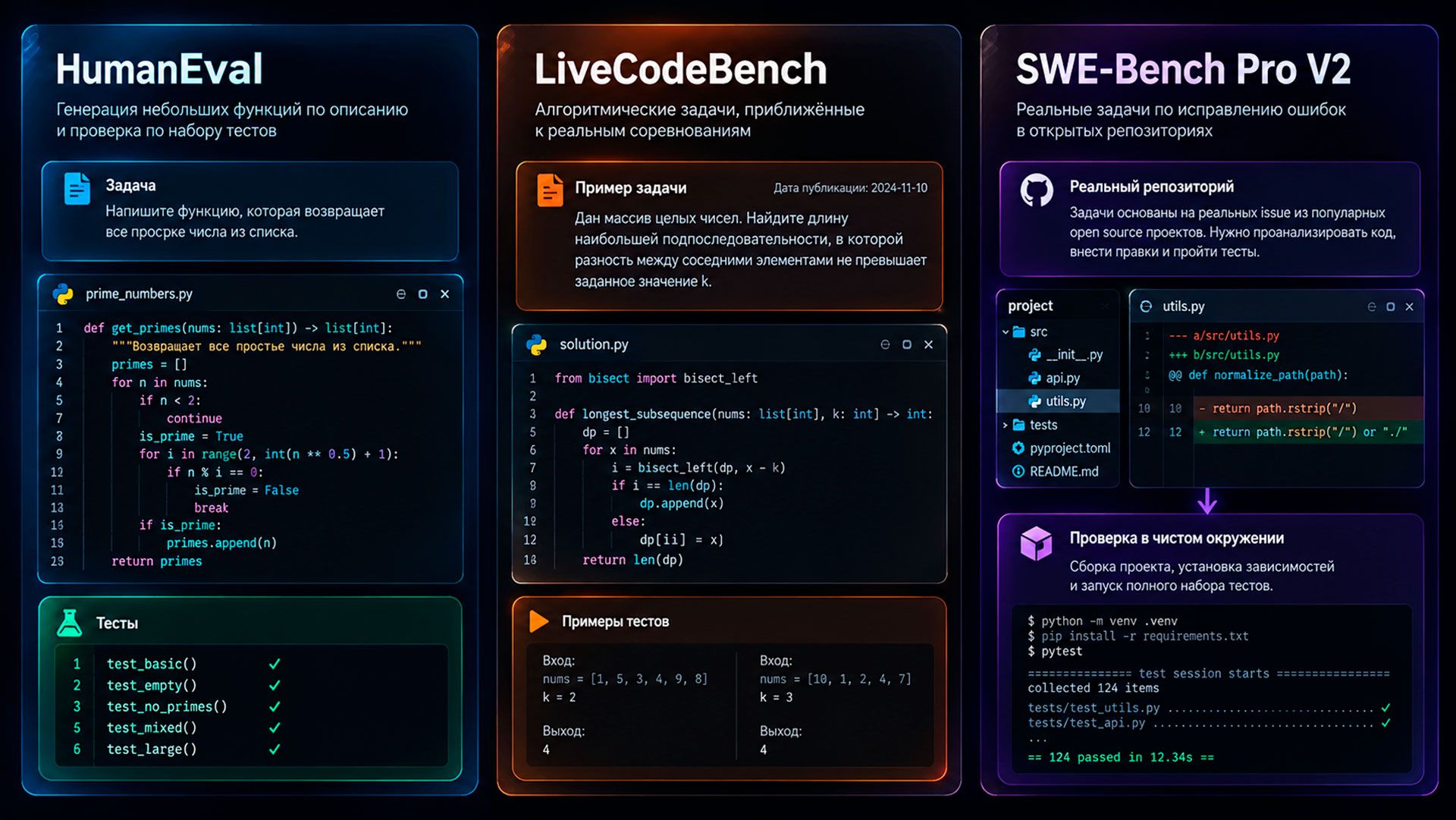
Task: Click the HumanEval heading
Action: pyautogui.click(x=159, y=69)
